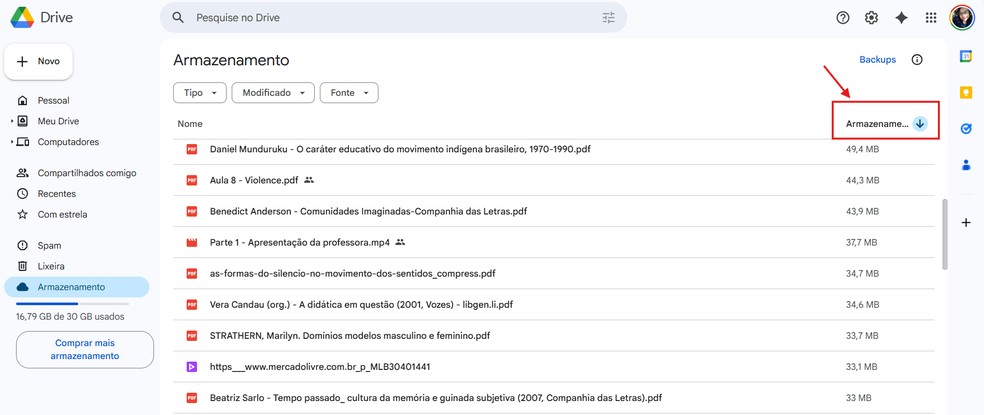Open the Backups link
Screen dimensions: 984x415
pyautogui.click(x=878, y=60)
